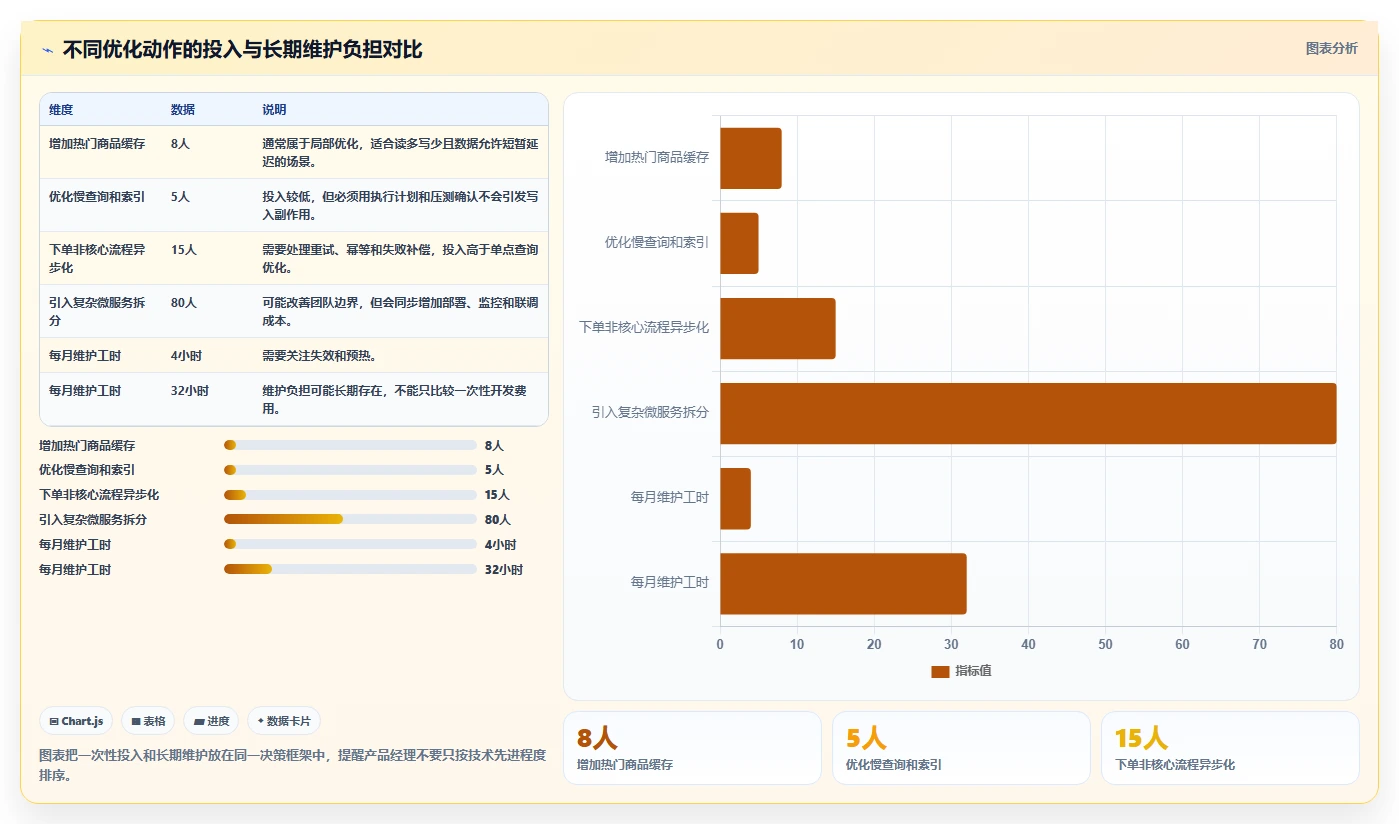Click the lightning icon beside the page title
This screenshot has width=1399, height=824.
click(47, 50)
